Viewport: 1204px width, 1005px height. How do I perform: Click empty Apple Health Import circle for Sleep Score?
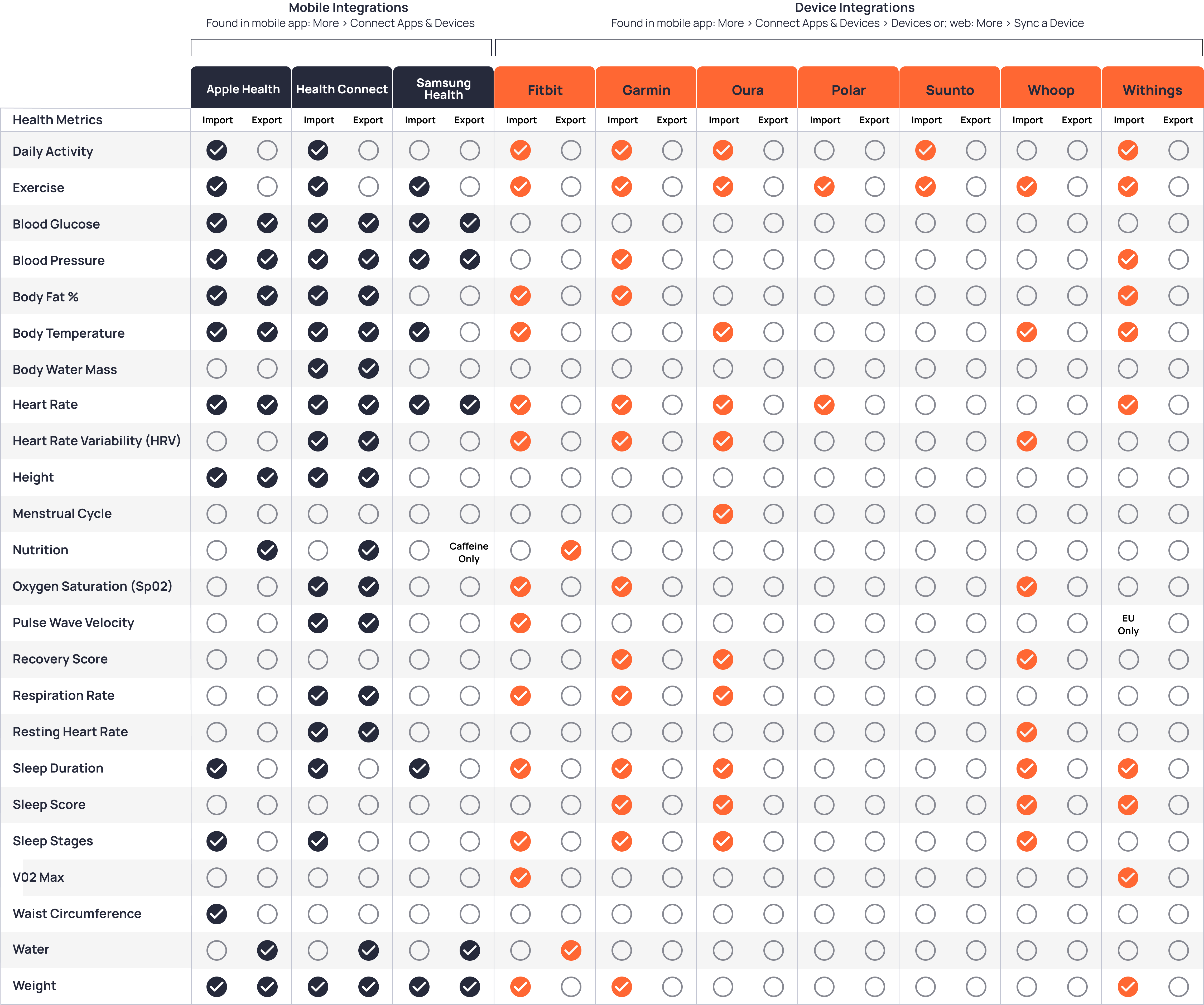pos(217,805)
